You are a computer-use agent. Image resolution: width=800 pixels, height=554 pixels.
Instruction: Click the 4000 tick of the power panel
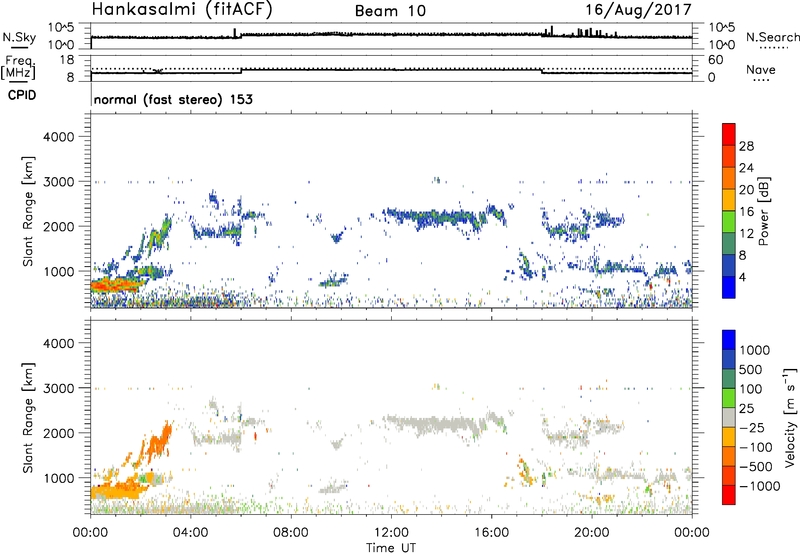(59, 137)
